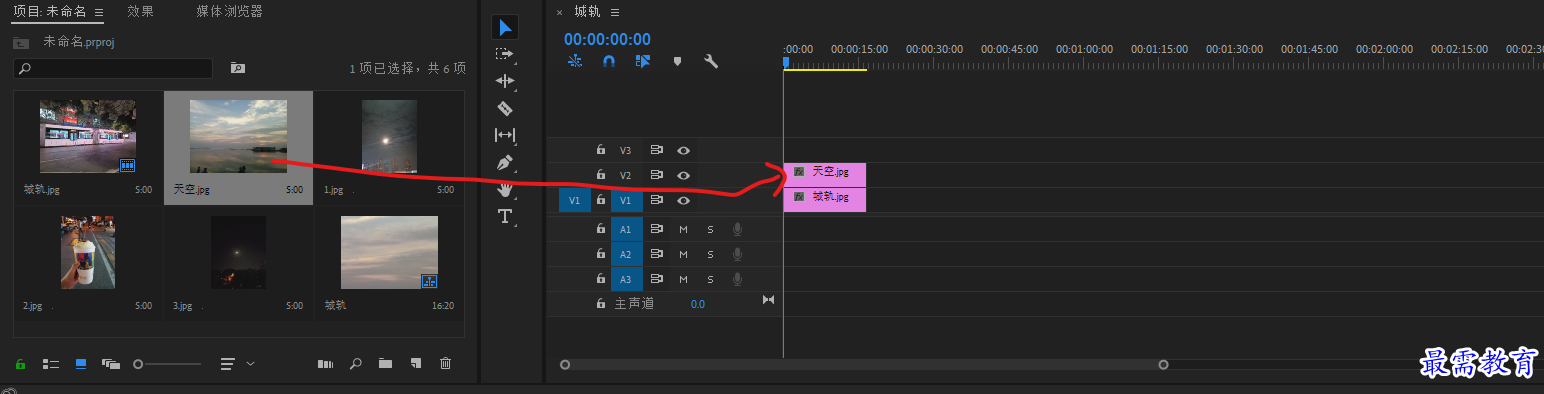The image size is (1544, 394).
Task: Select the Razor tool
Action: pos(505,108)
